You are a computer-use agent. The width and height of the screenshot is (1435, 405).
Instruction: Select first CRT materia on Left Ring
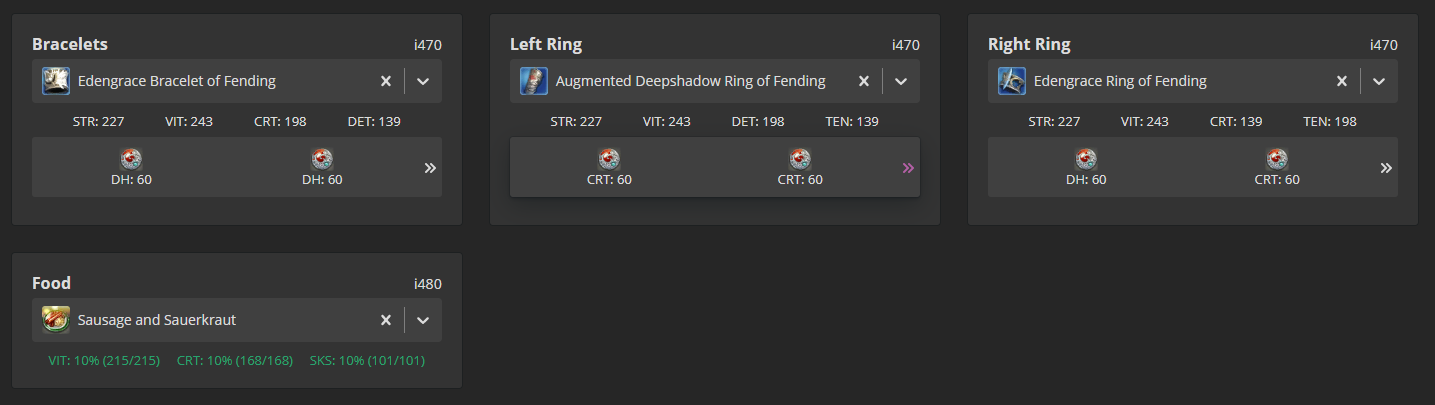point(609,159)
